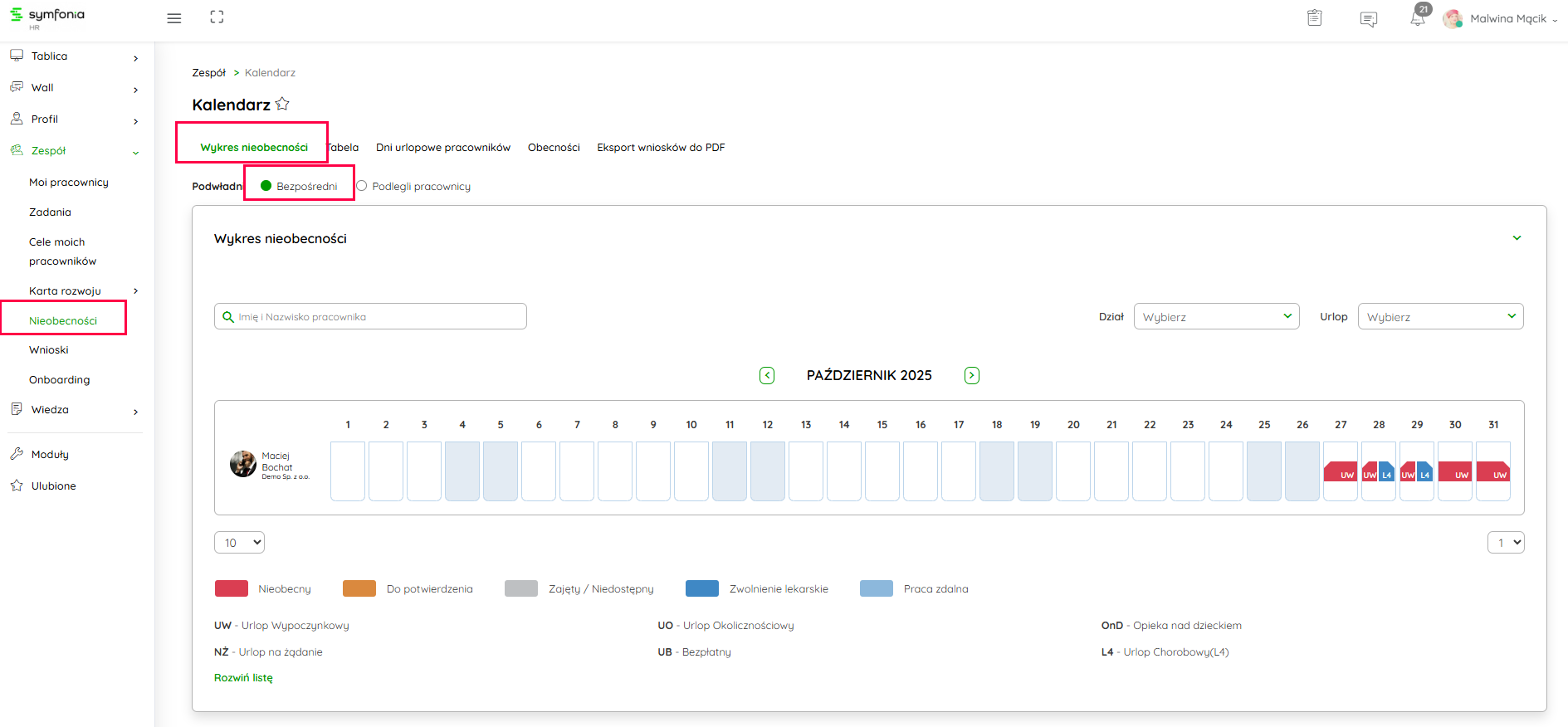
Task: Select the Podlegli pracownicy radio option
Action: (x=362, y=186)
